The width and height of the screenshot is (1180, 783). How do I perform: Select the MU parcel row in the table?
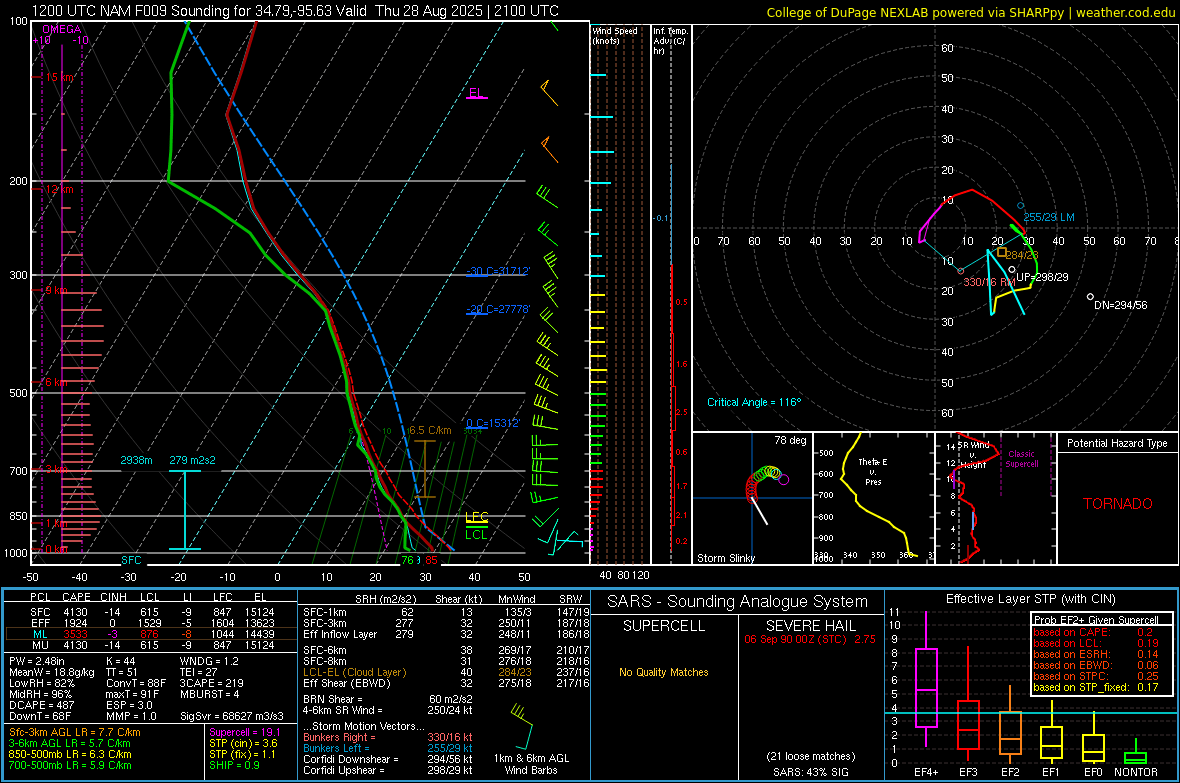coord(151,645)
